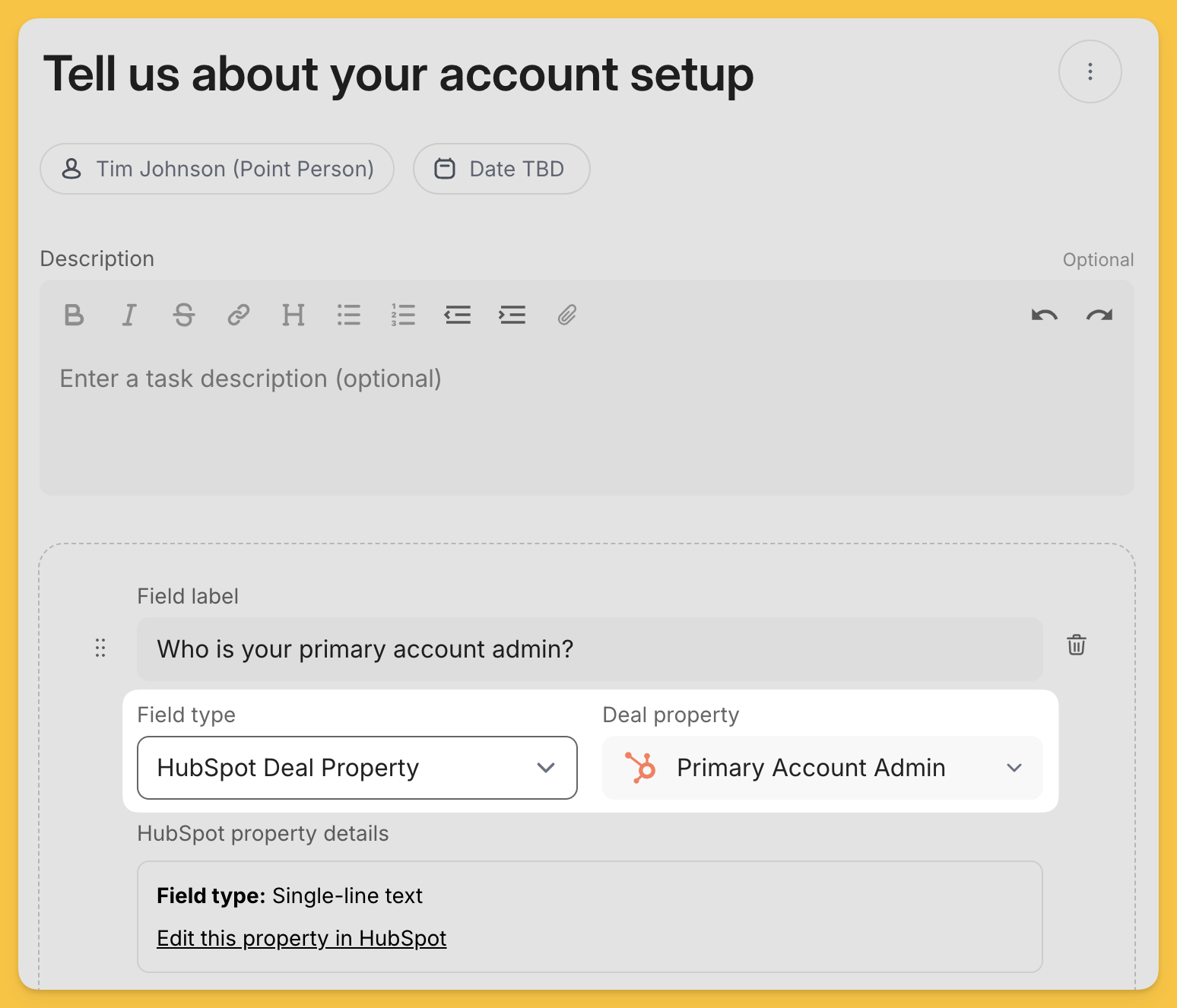Open the three-dot task options menu
The height and width of the screenshot is (1008, 1177).
coord(1090,71)
